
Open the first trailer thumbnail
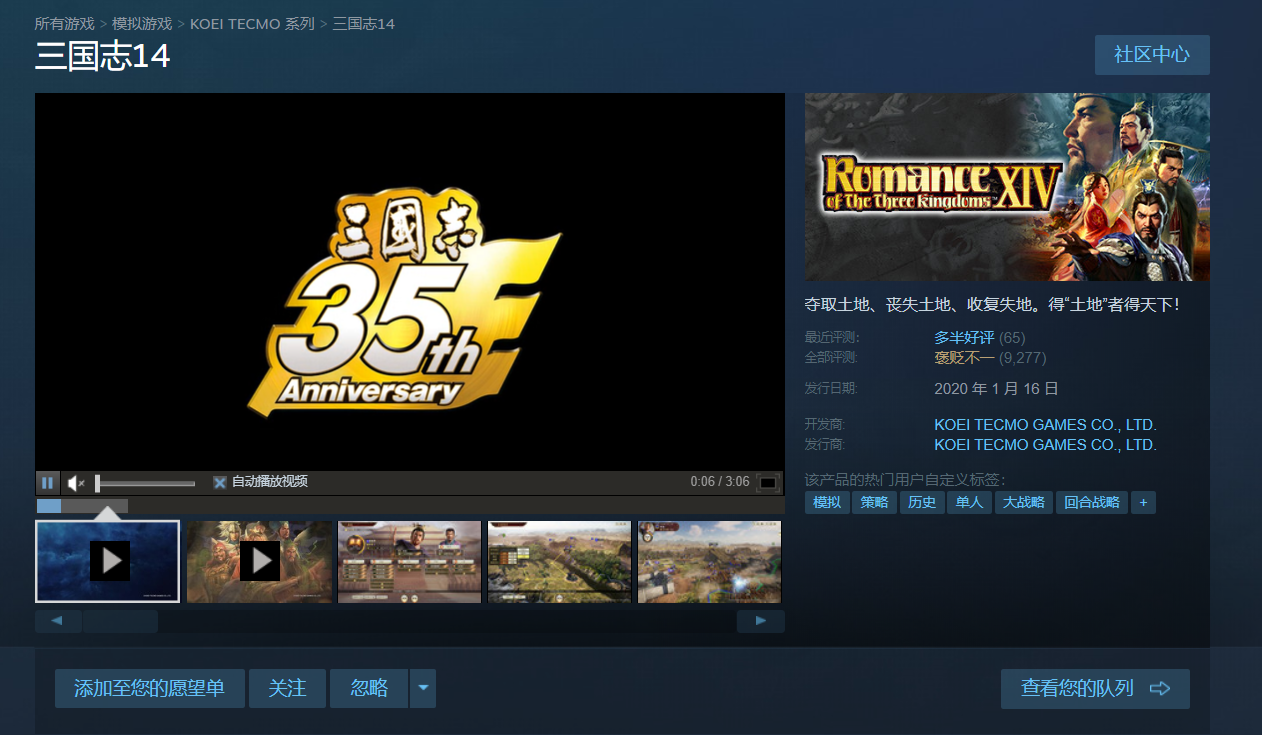pos(107,561)
